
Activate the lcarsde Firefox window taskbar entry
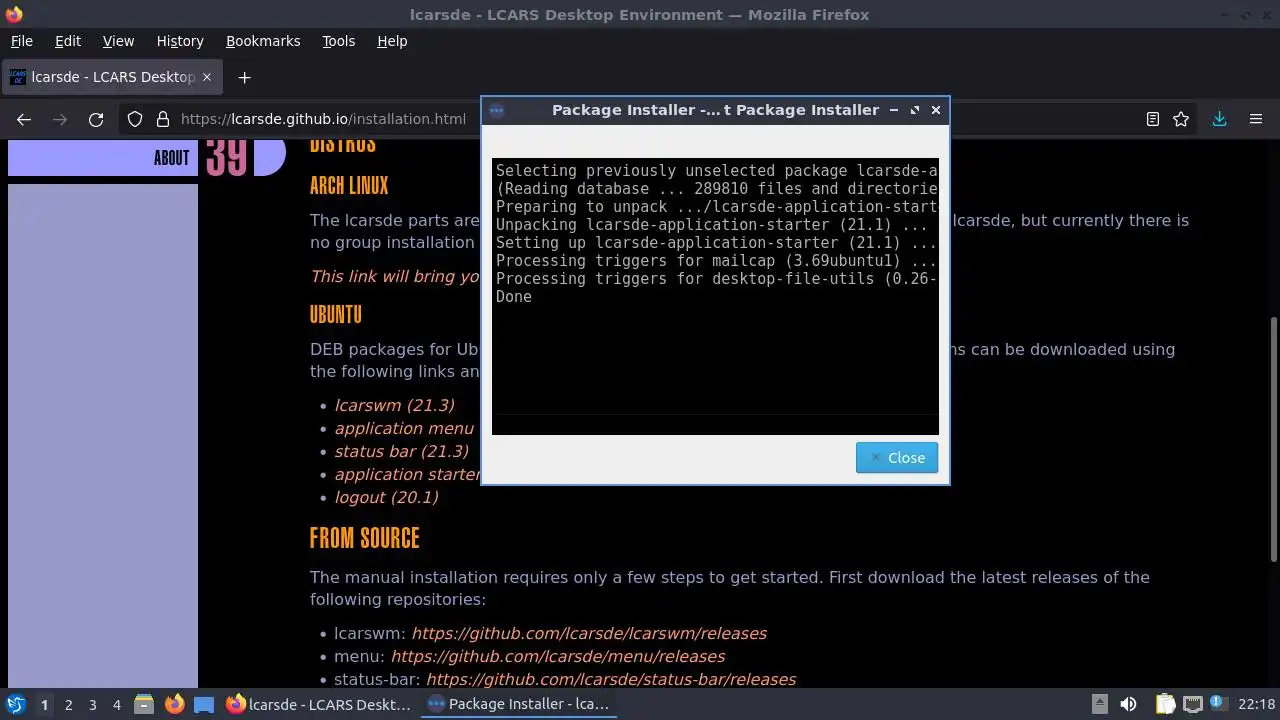[x=319, y=704]
